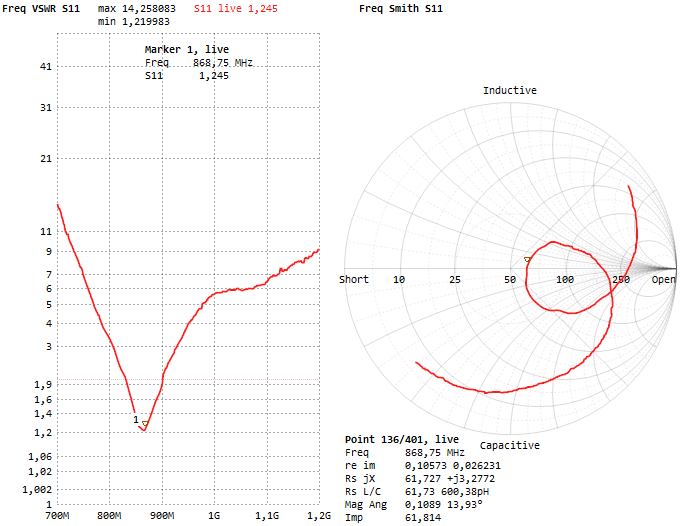Click the marker frequency value 868,75 MHz
680x526 pixels.
tap(223, 62)
